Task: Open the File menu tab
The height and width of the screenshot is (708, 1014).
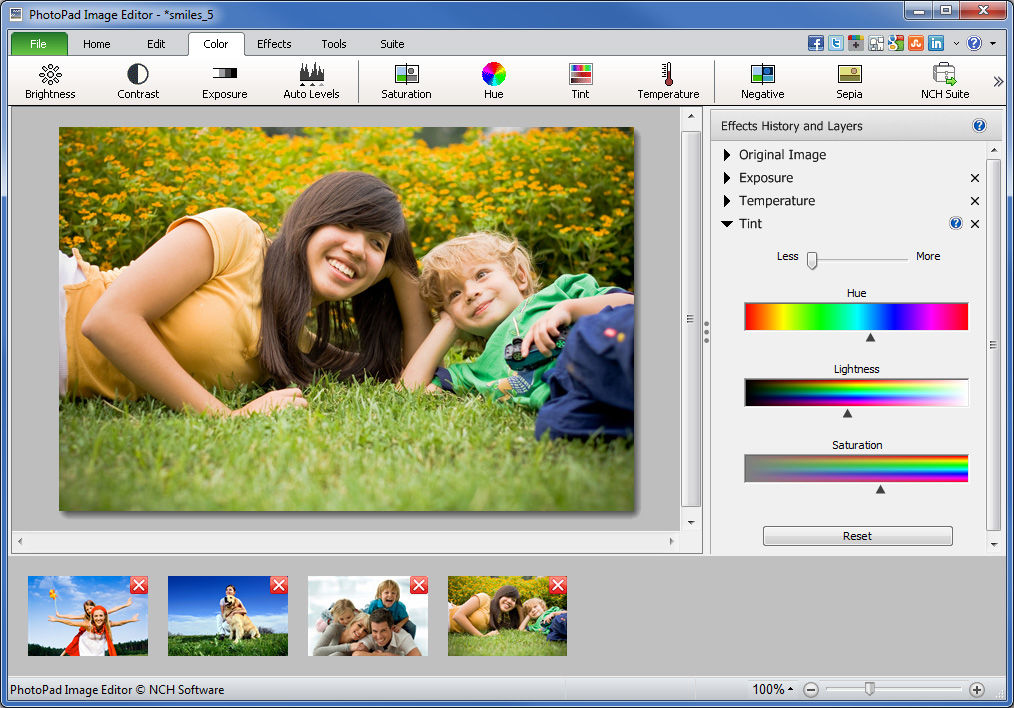Action: point(39,44)
